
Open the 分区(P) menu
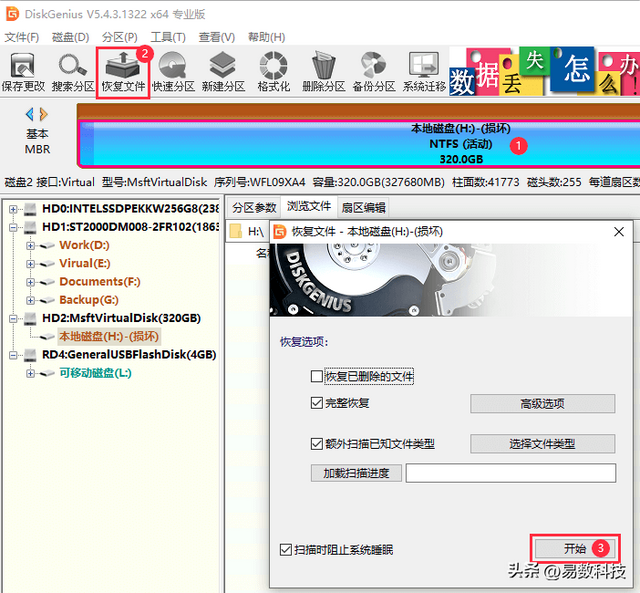(x=120, y=37)
